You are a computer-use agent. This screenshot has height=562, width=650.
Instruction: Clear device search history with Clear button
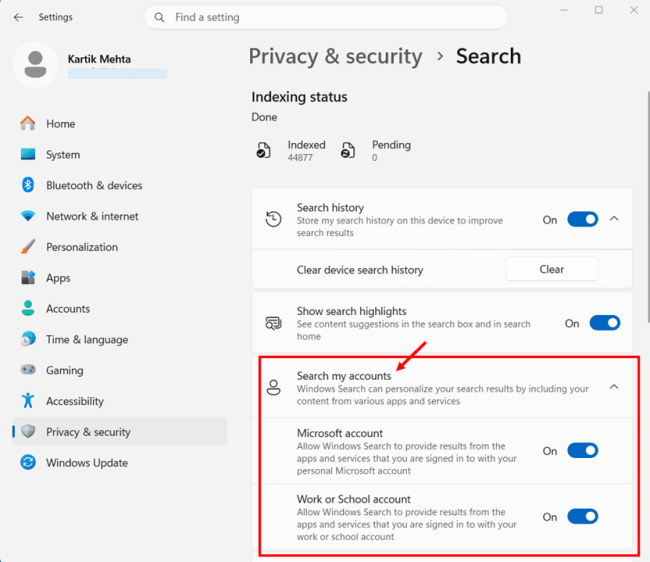point(551,269)
